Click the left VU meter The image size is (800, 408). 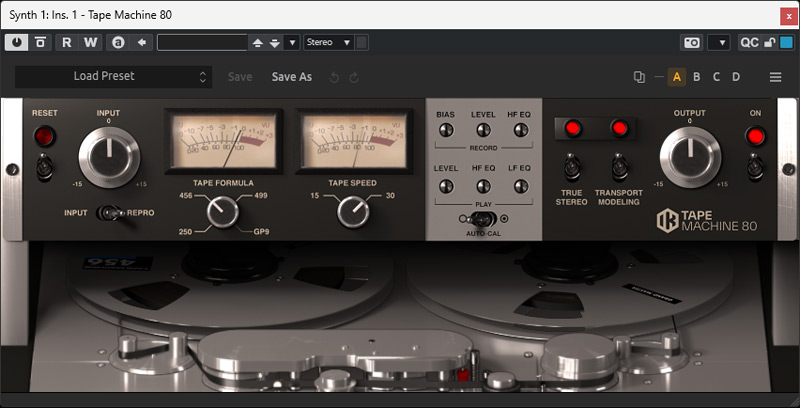click(x=223, y=141)
